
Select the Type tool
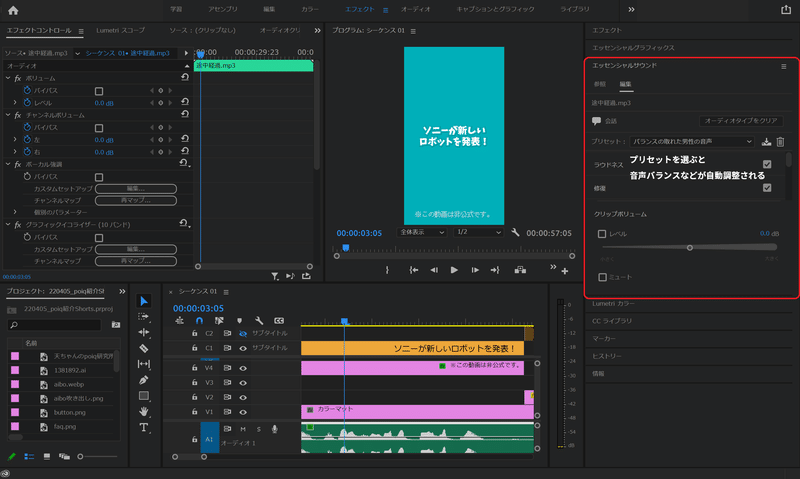click(143, 427)
